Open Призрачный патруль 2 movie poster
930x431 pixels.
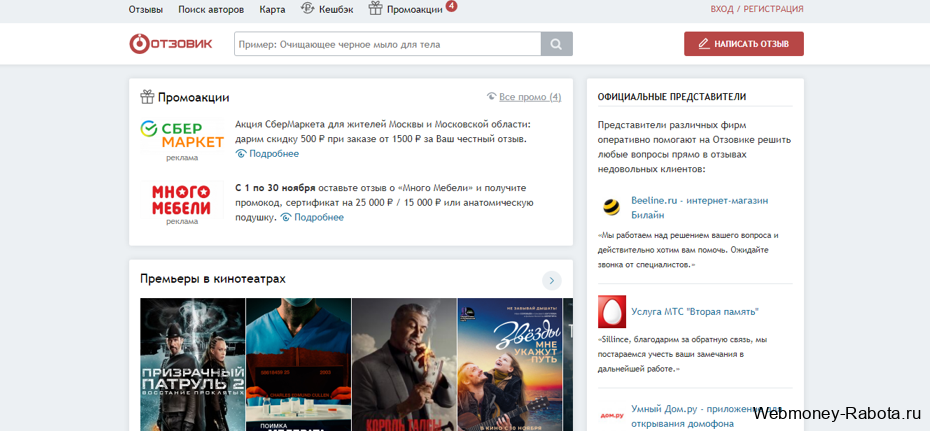(x=193, y=364)
